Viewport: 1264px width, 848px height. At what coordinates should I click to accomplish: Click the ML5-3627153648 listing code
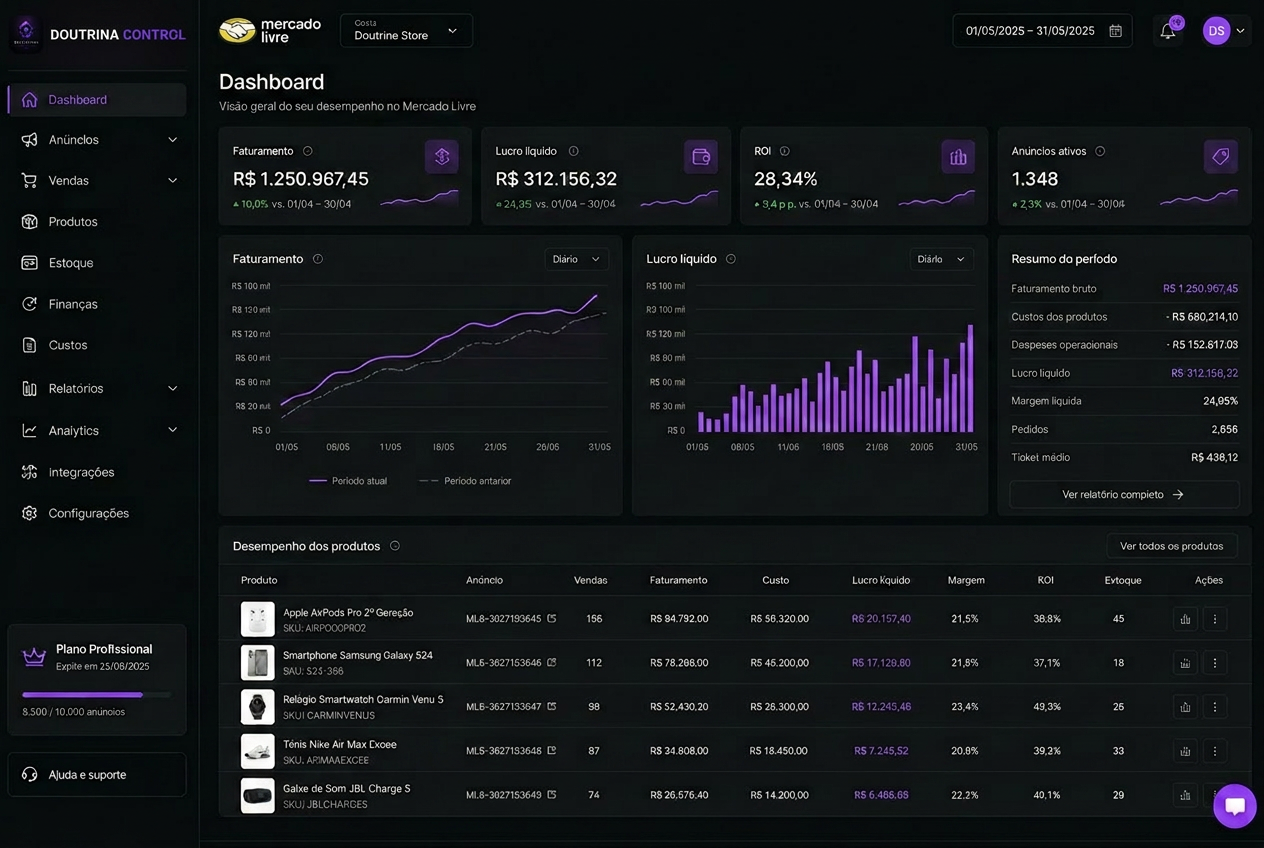[504, 751]
